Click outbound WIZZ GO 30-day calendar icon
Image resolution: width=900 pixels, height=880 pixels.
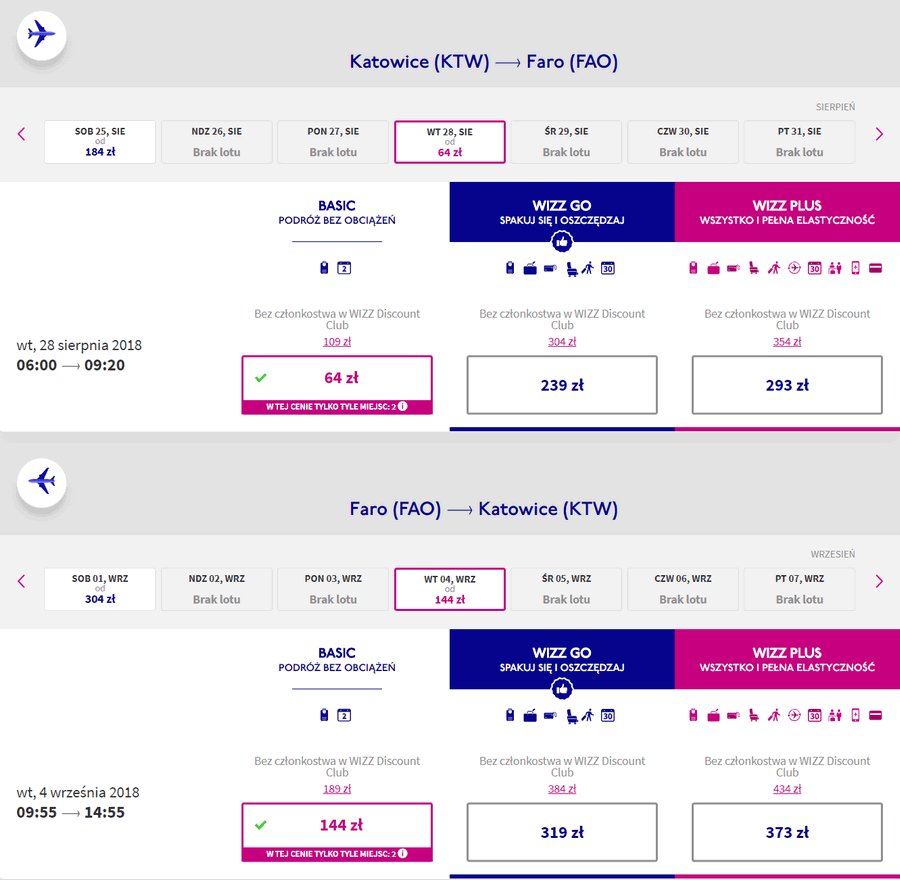tap(608, 268)
